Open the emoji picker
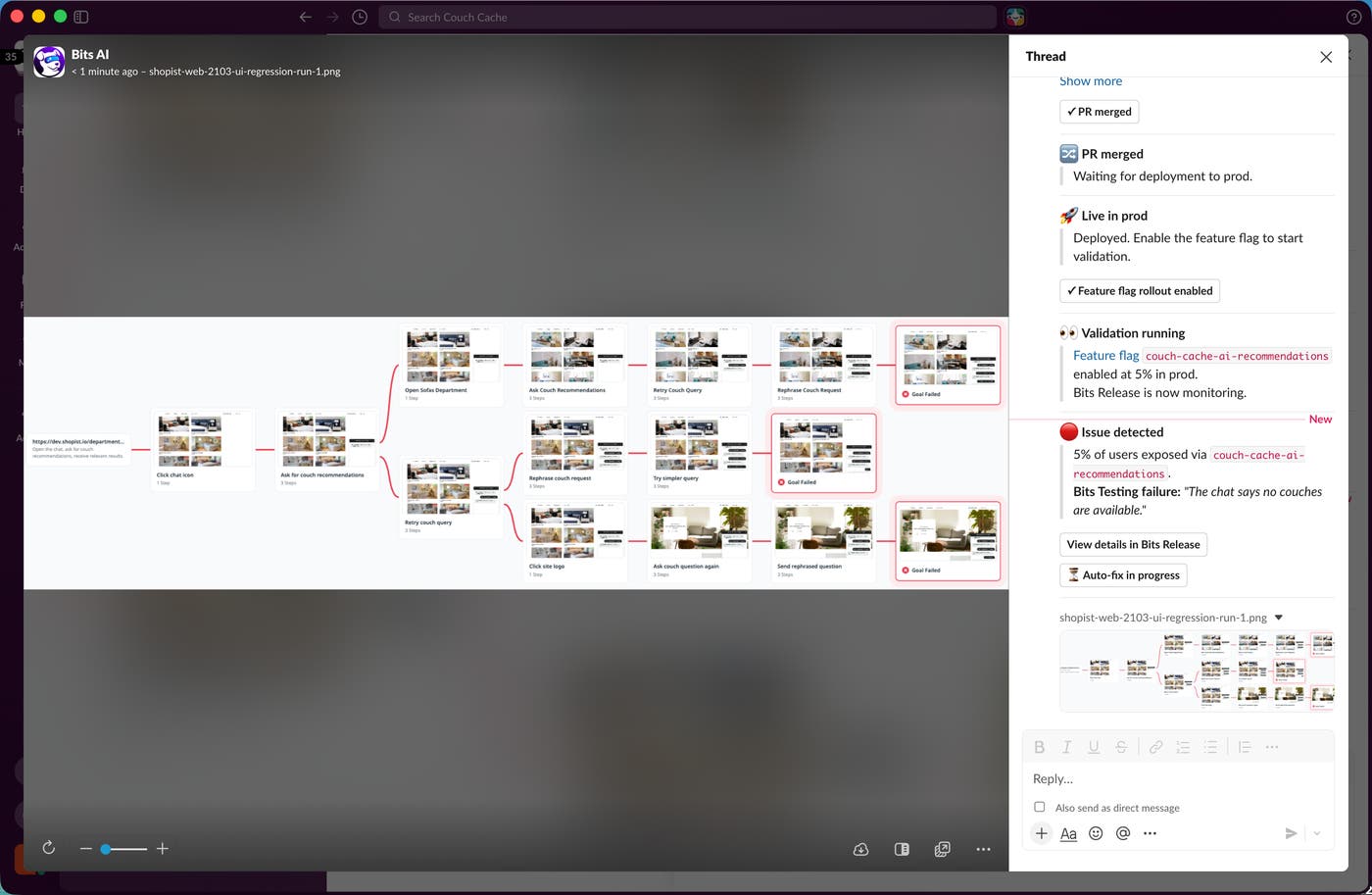Viewport: 1372px width, 895px height. tap(1096, 833)
